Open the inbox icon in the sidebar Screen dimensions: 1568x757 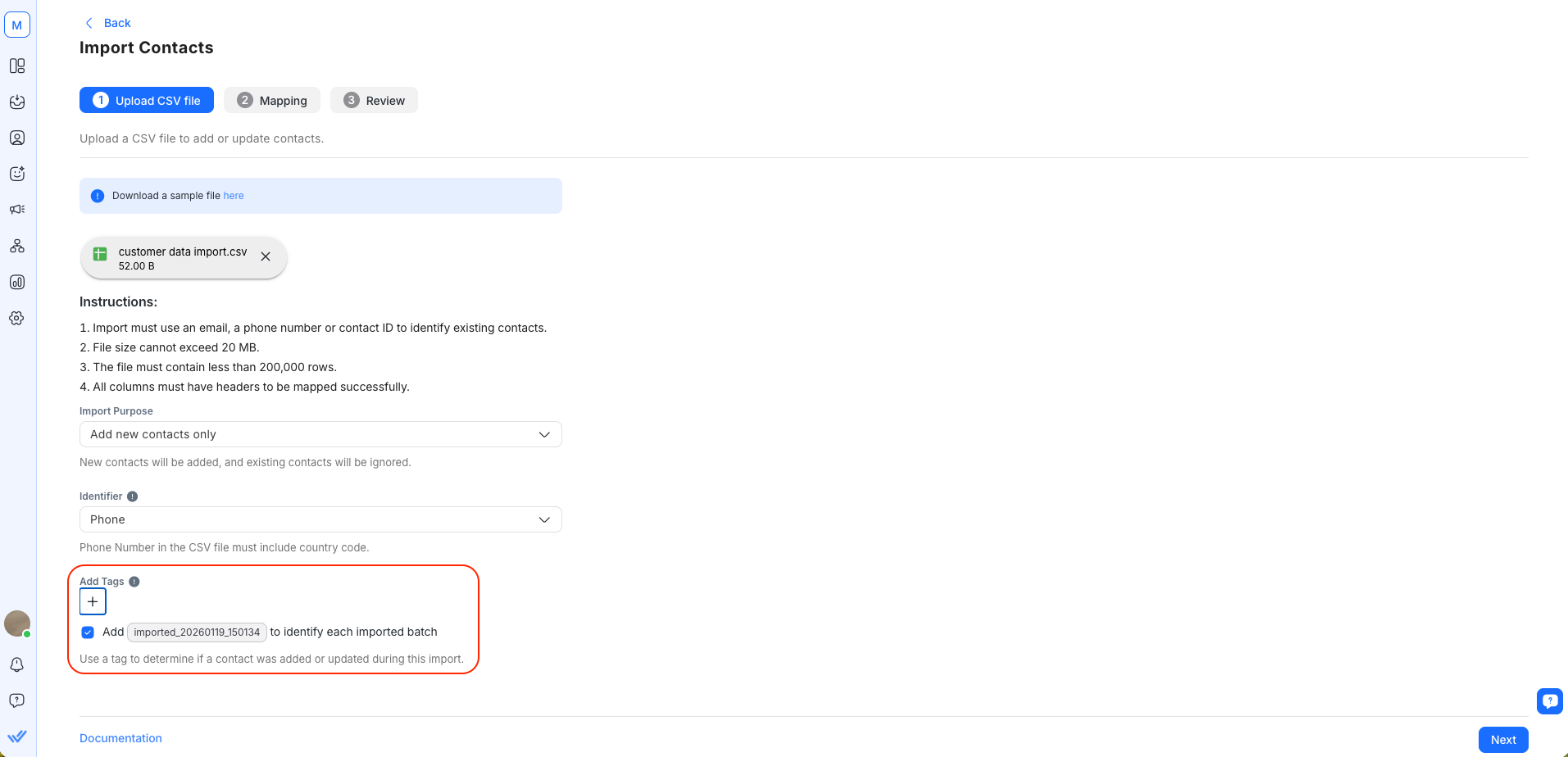(x=17, y=102)
